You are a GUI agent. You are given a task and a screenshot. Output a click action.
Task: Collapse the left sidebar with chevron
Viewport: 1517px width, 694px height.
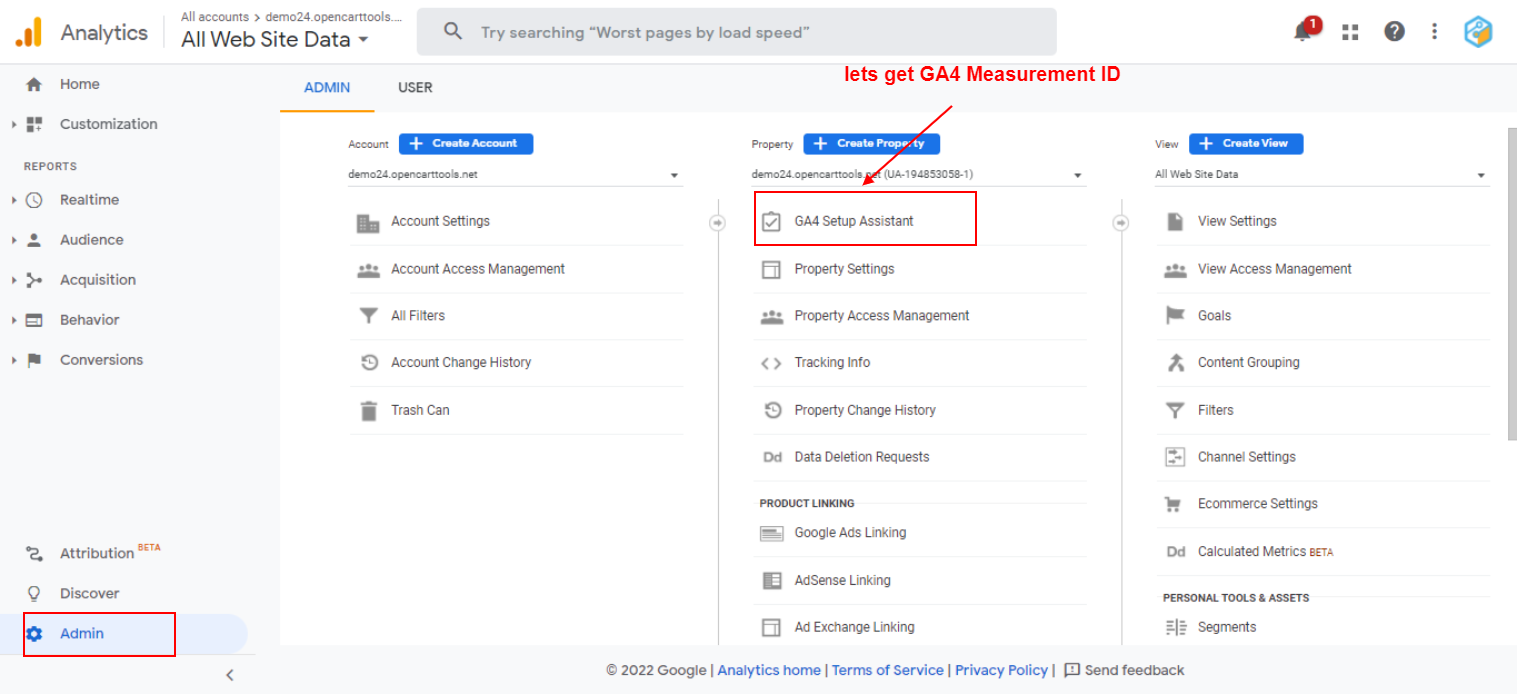pyautogui.click(x=230, y=675)
